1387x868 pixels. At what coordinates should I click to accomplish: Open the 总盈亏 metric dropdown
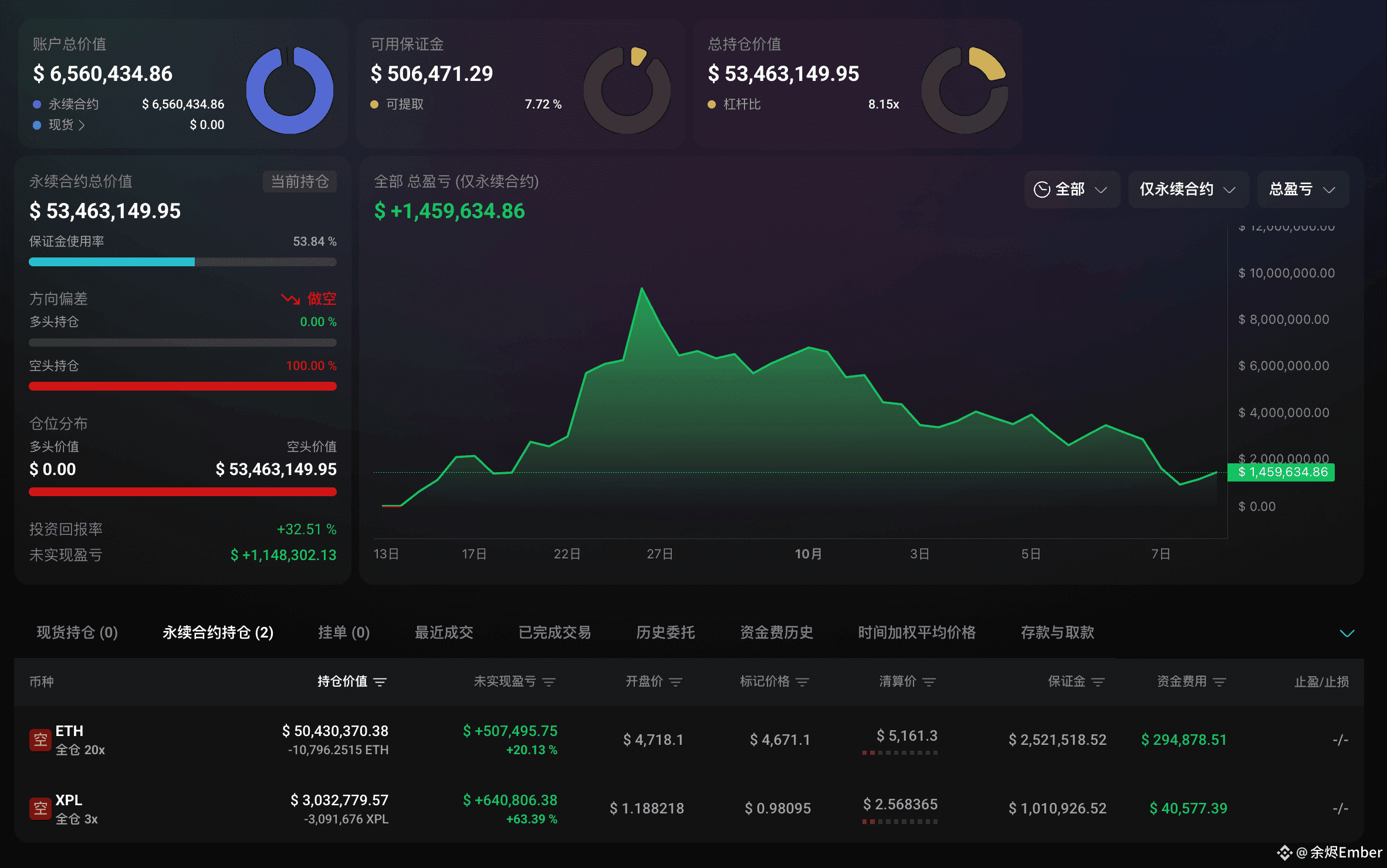tap(1302, 189)
